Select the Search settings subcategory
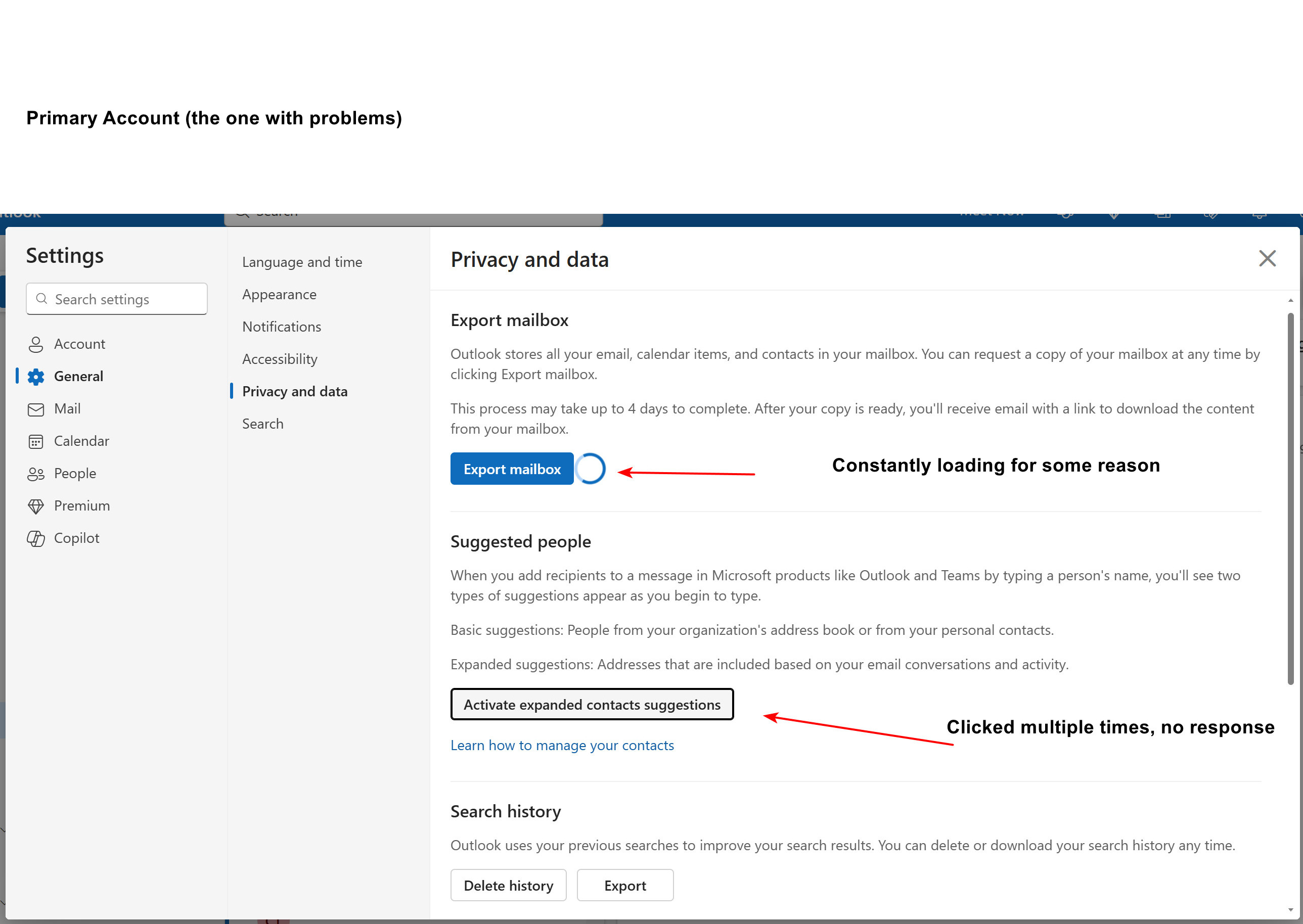Image resolution: width=1303 pixels, height=924 pixels. (x=262, y=424)
